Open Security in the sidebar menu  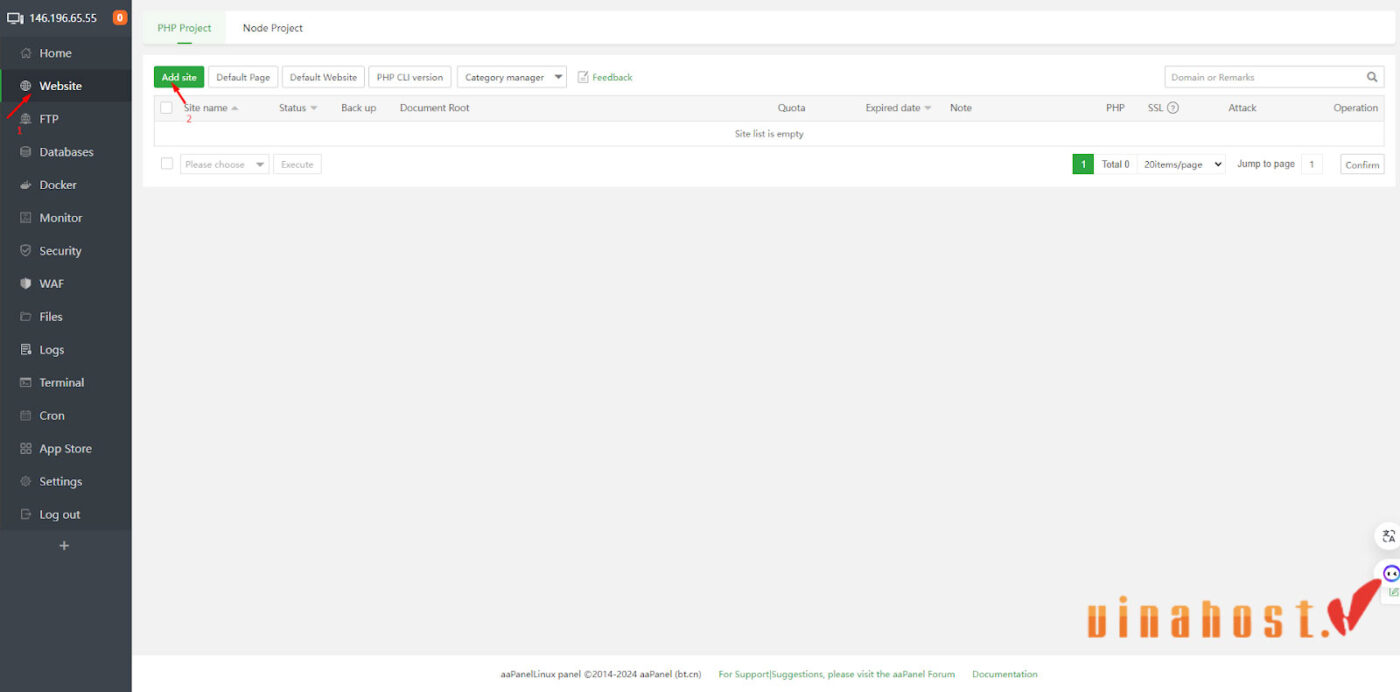pyautogui.click(x=60, y=251)
